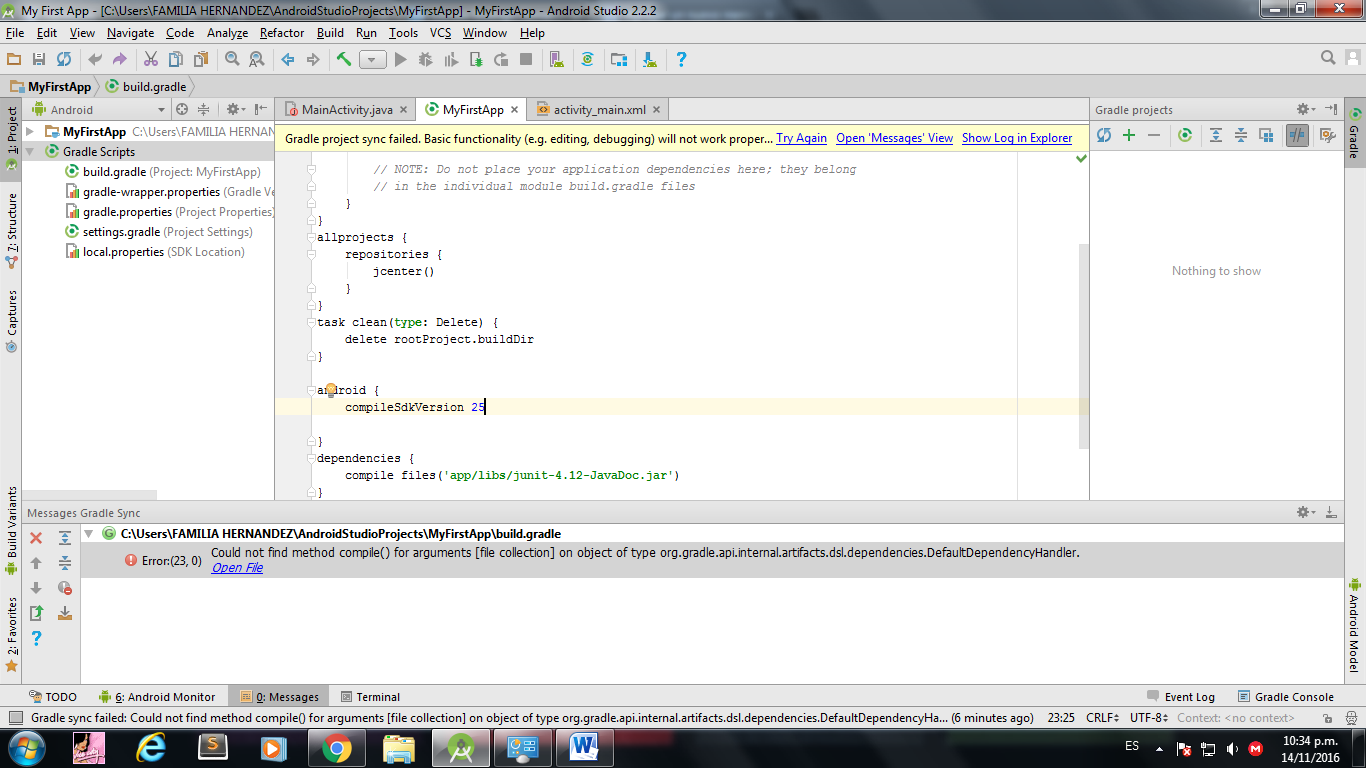This screenshot has height=768, width=1366.
Task: Click scroll from source target icon
Action: (182, 110)
